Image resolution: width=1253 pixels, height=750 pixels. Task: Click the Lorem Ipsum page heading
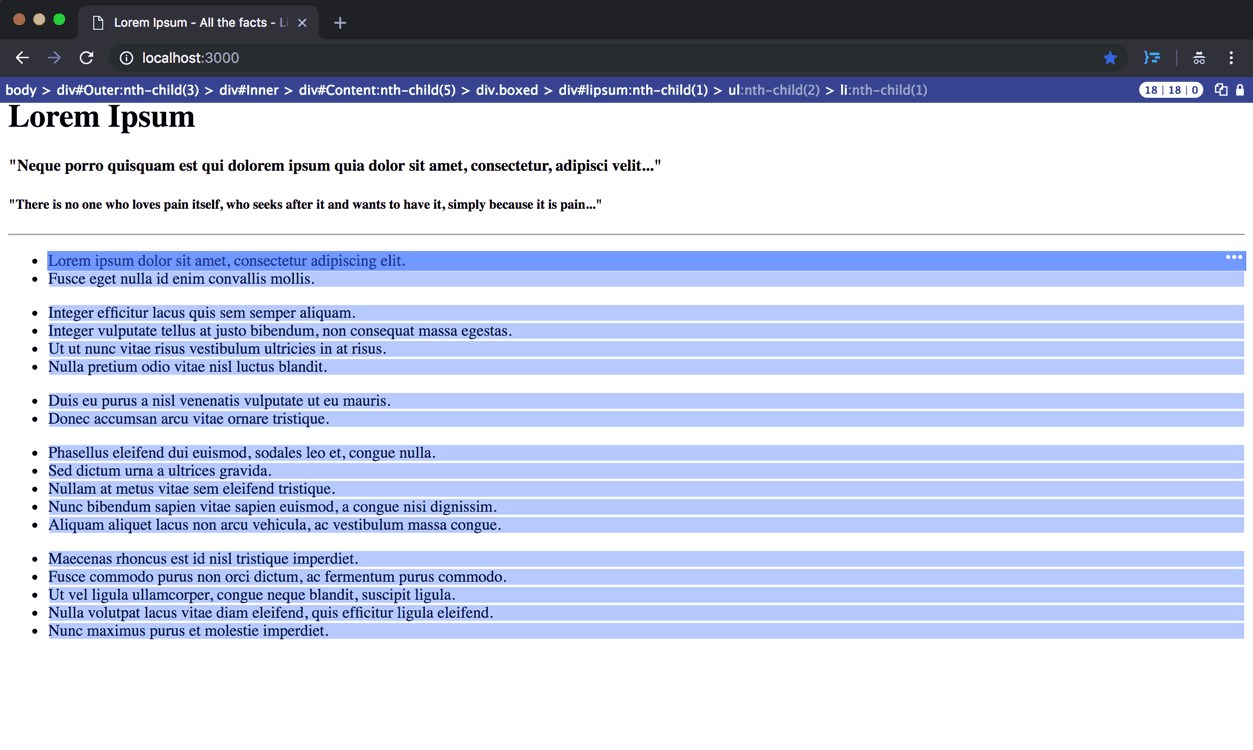[102, 117]
